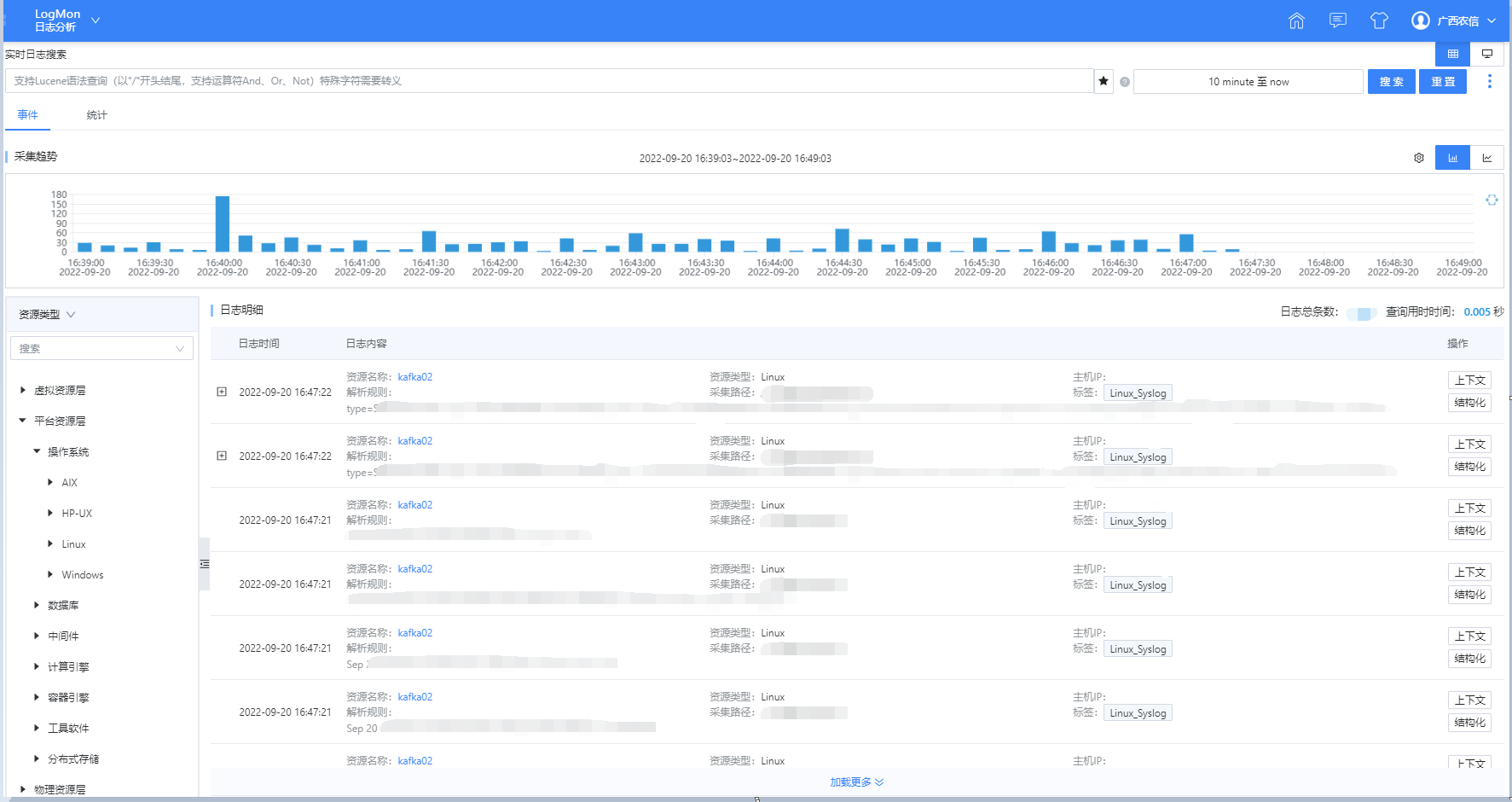The image size is (1512, 802).
Task: Switch to 事件 tab
Action: tap(27, 115)
